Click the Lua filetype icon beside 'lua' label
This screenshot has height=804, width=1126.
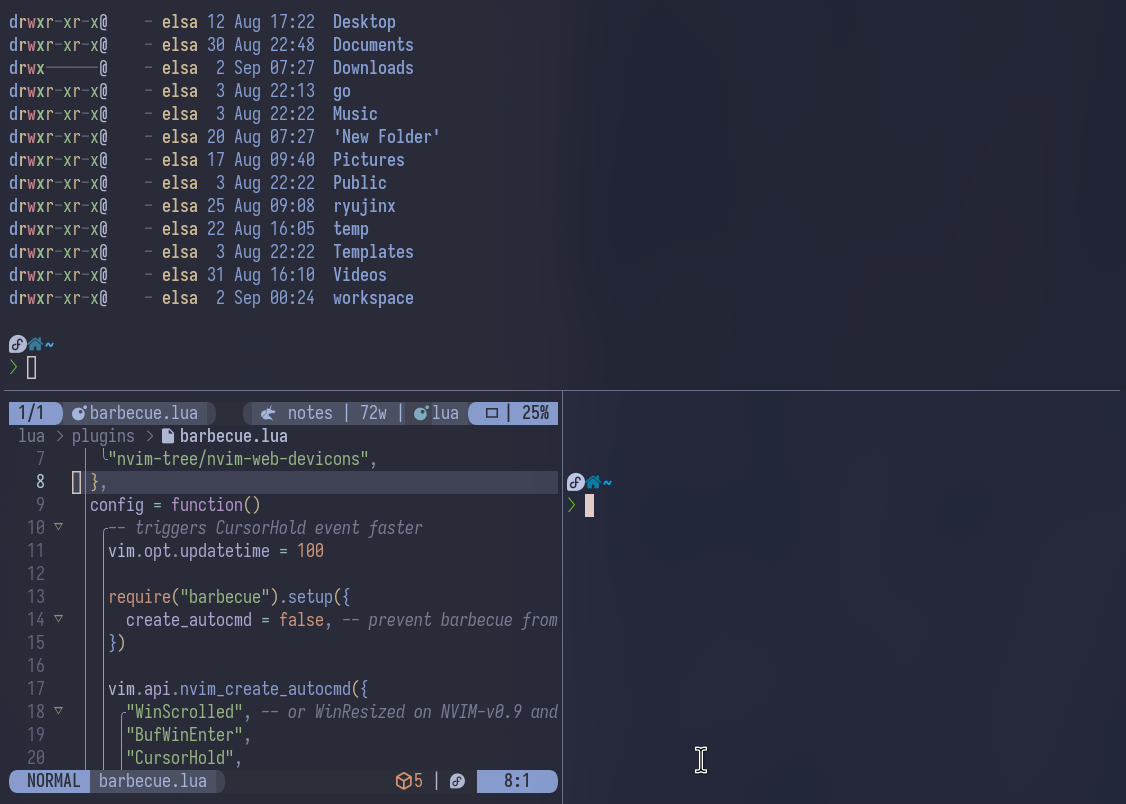pyautogui.click(x=421, y=413)
